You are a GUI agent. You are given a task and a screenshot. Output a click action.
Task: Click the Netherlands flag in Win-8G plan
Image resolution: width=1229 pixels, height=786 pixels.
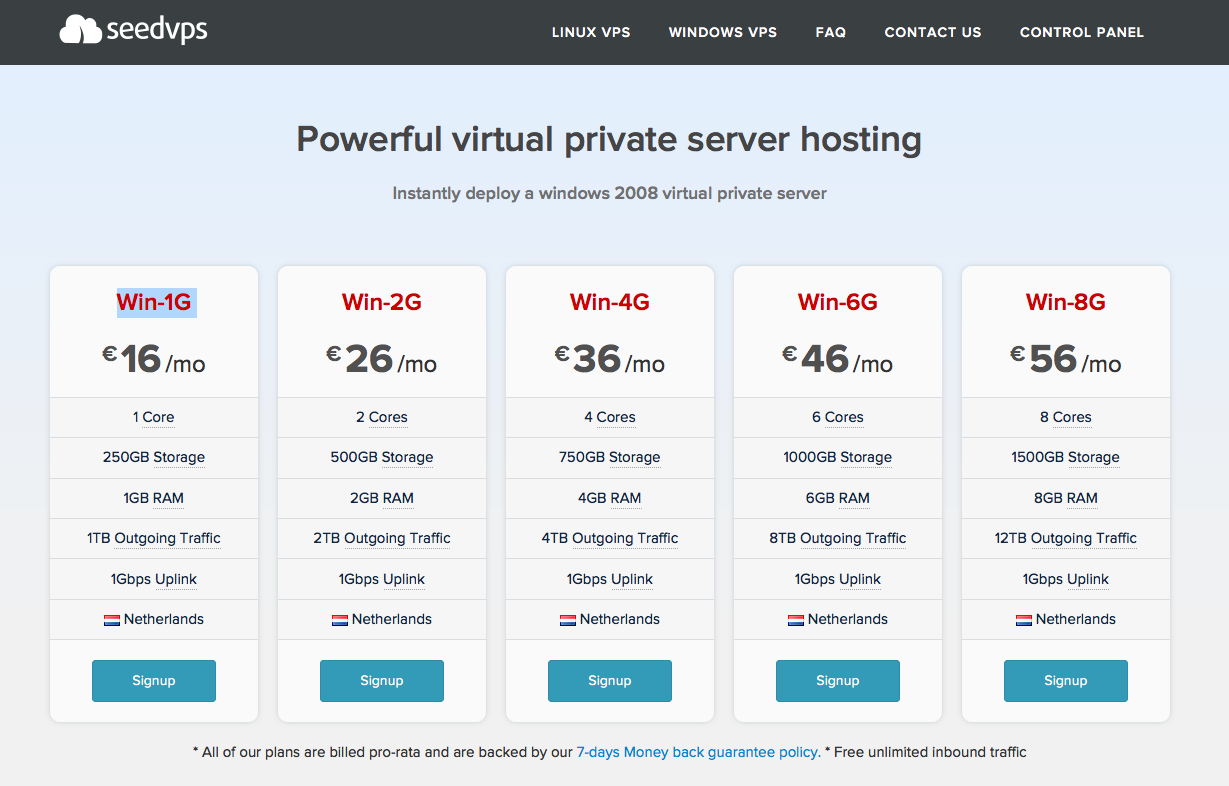(x=1024, y=620)
